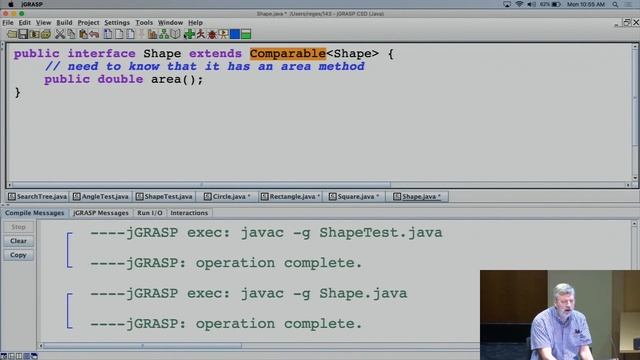The image size is (640, 360).
Task: Show the Interactions tab
Action: 189,213
